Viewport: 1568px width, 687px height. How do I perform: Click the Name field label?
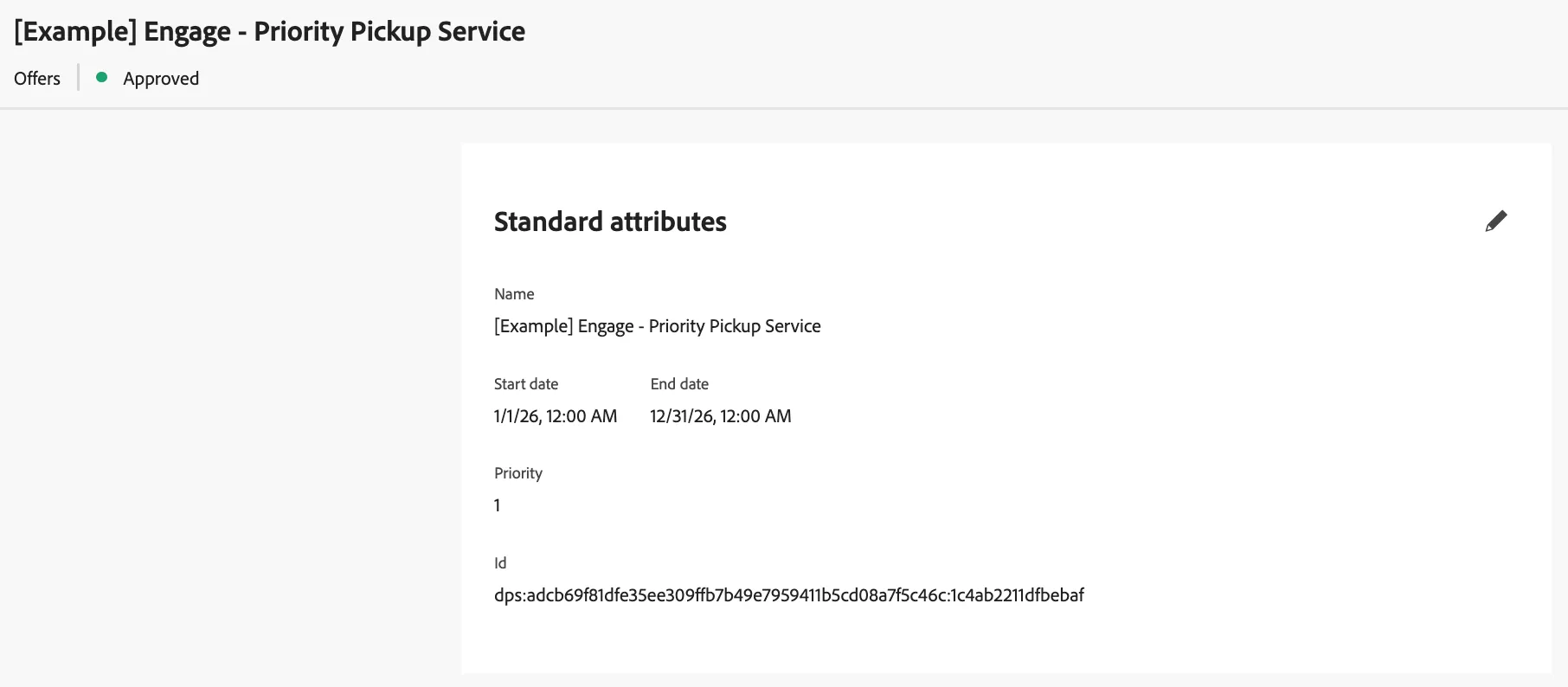tap(514, 294)
